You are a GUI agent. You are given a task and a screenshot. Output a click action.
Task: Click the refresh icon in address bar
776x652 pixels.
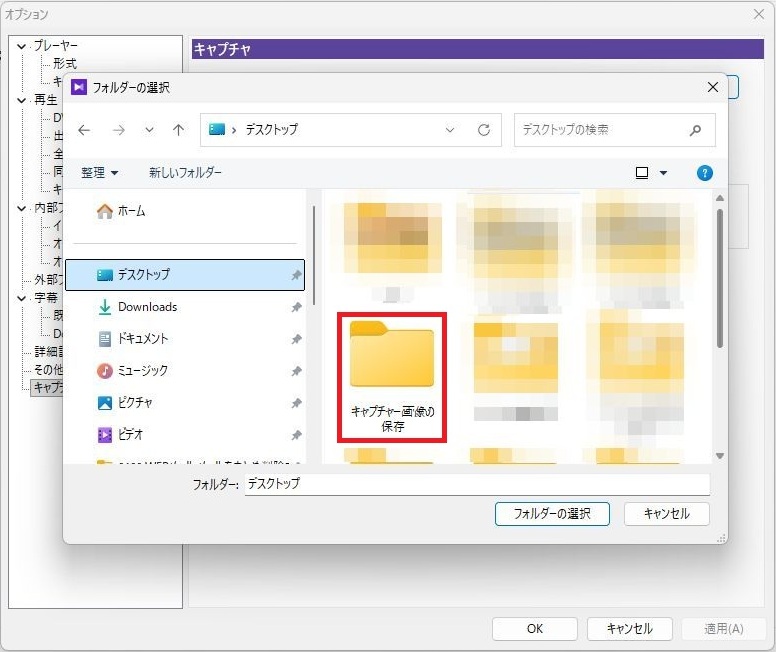pos(484,130)
